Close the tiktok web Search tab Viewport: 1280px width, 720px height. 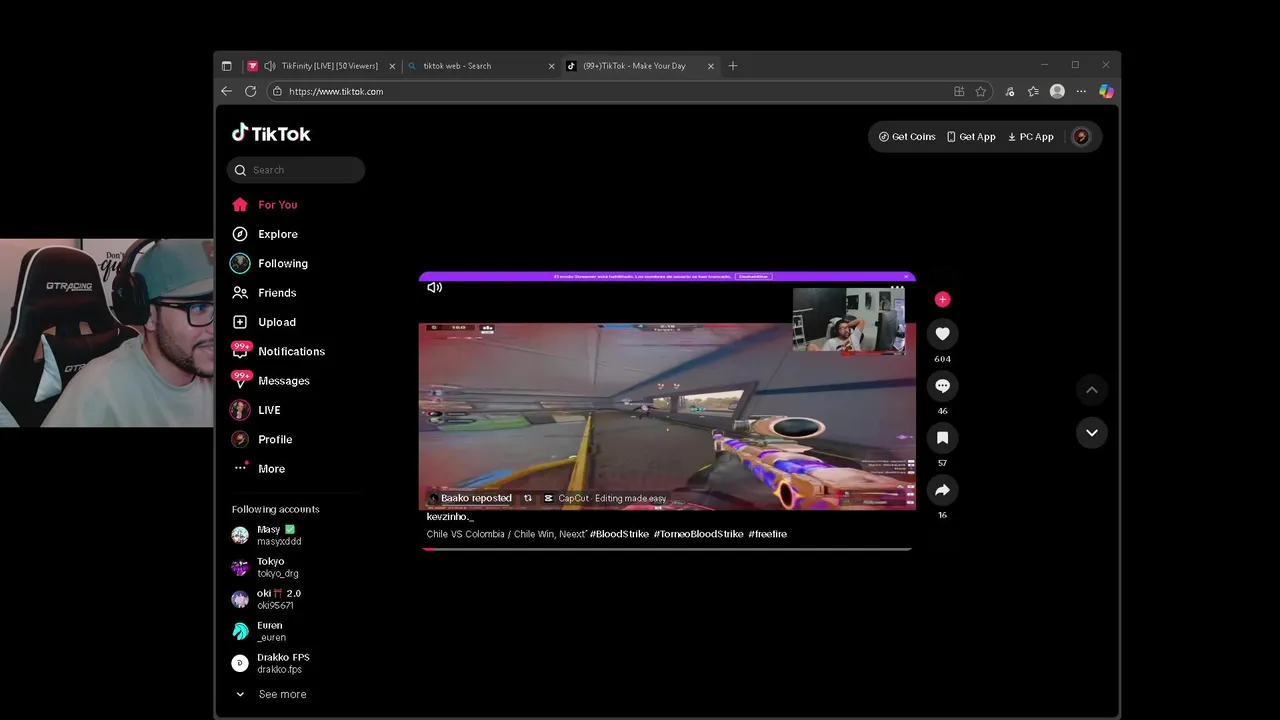551,66
